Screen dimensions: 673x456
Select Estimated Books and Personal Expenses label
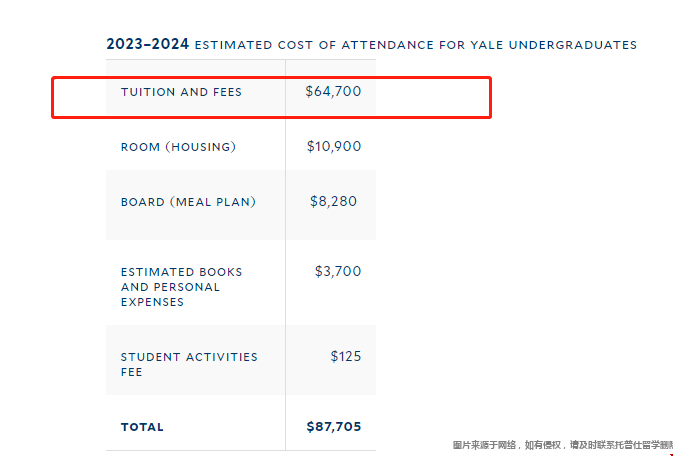coord(181,287)
